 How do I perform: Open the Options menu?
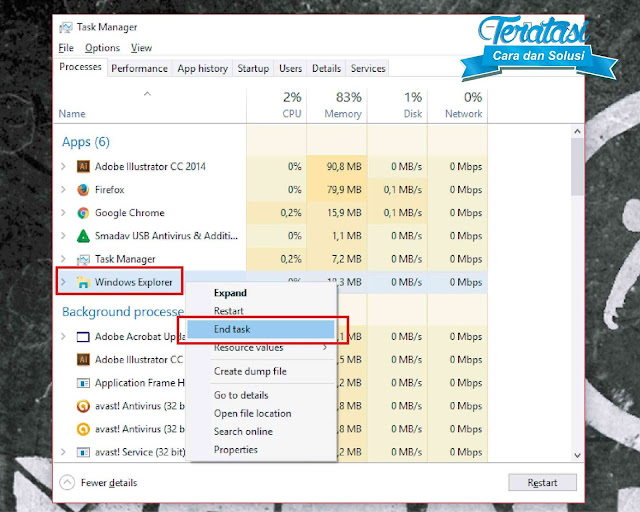pyautogui.click(x=102, y=48)
